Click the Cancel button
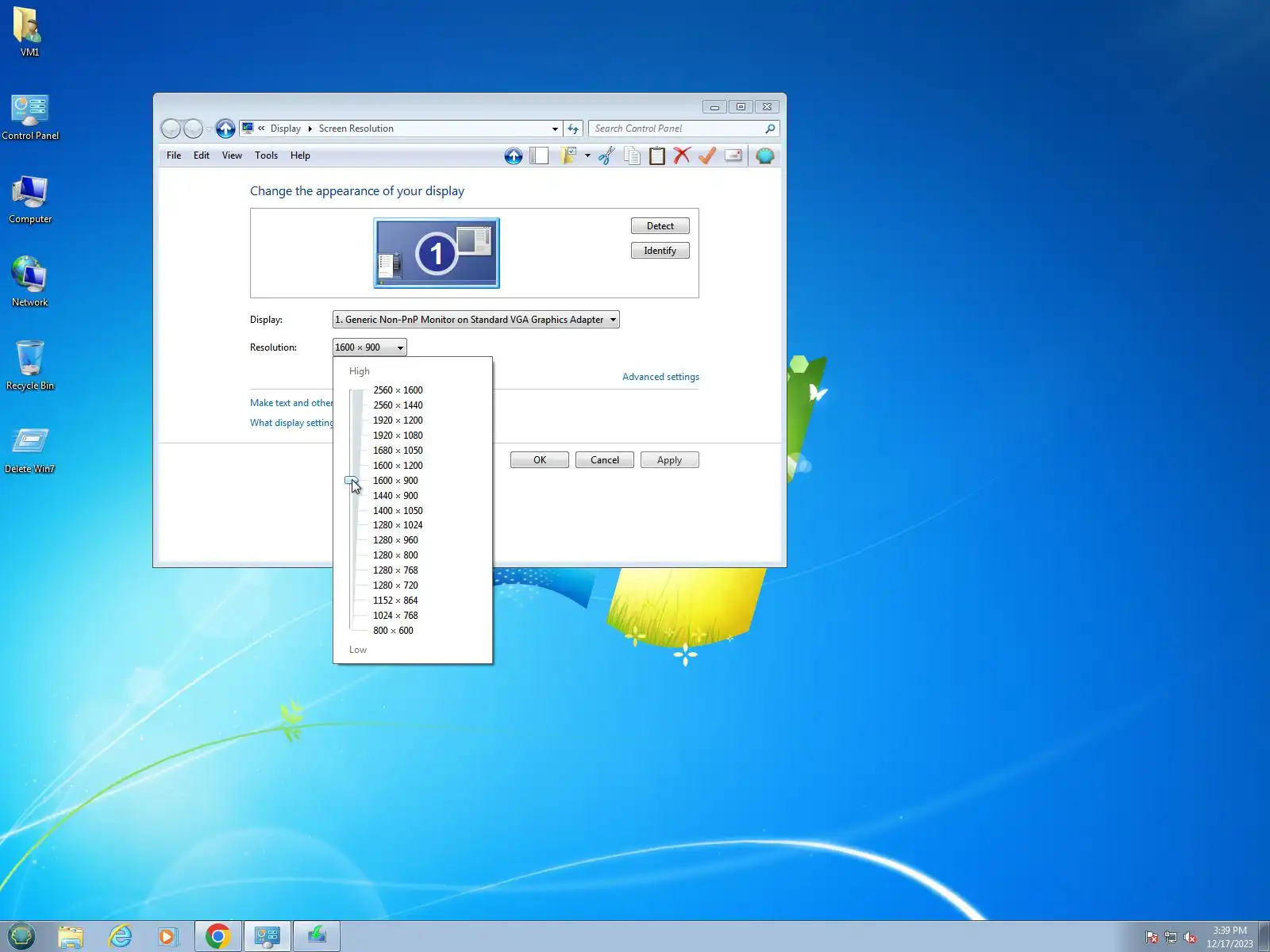Image resolution: width=1270 pixels, height=952 pixels. pos(605,460)
